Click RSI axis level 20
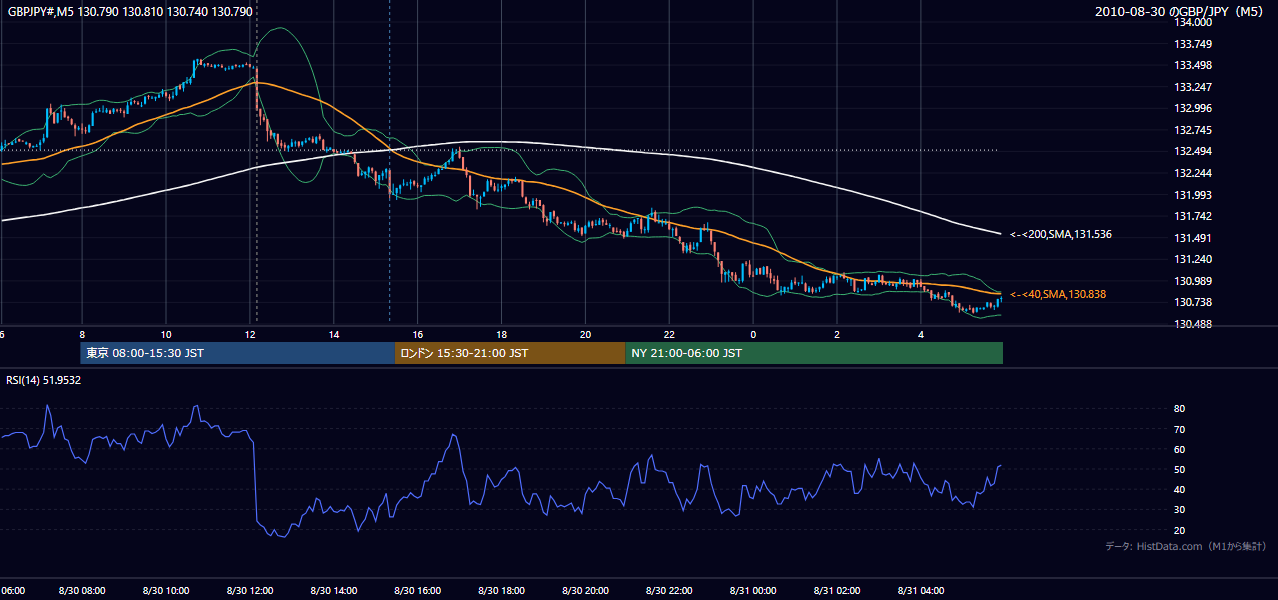Screen dimensions: 1278x600 coord(1180,530)
